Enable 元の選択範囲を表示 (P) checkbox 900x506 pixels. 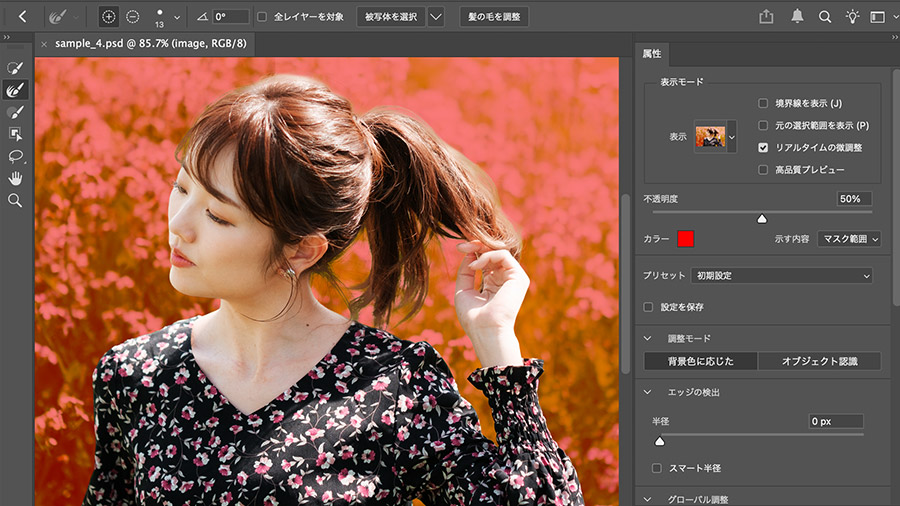[x=763, y=125]
